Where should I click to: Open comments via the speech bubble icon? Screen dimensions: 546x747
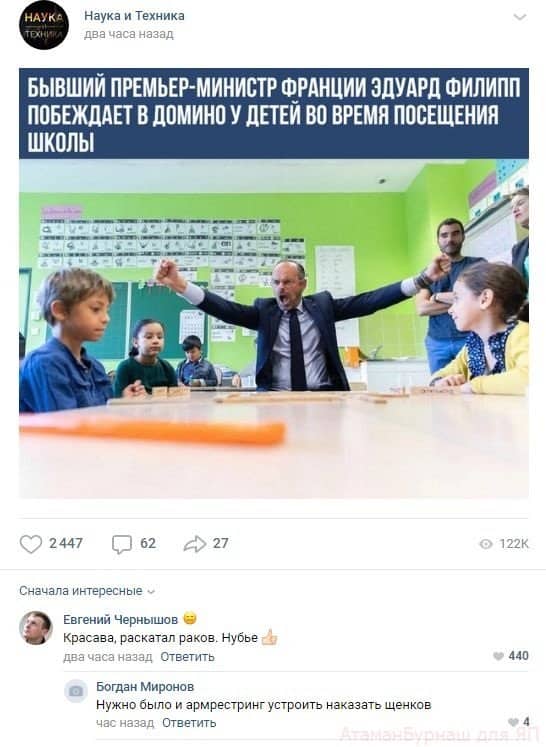[x=121, y=544]
